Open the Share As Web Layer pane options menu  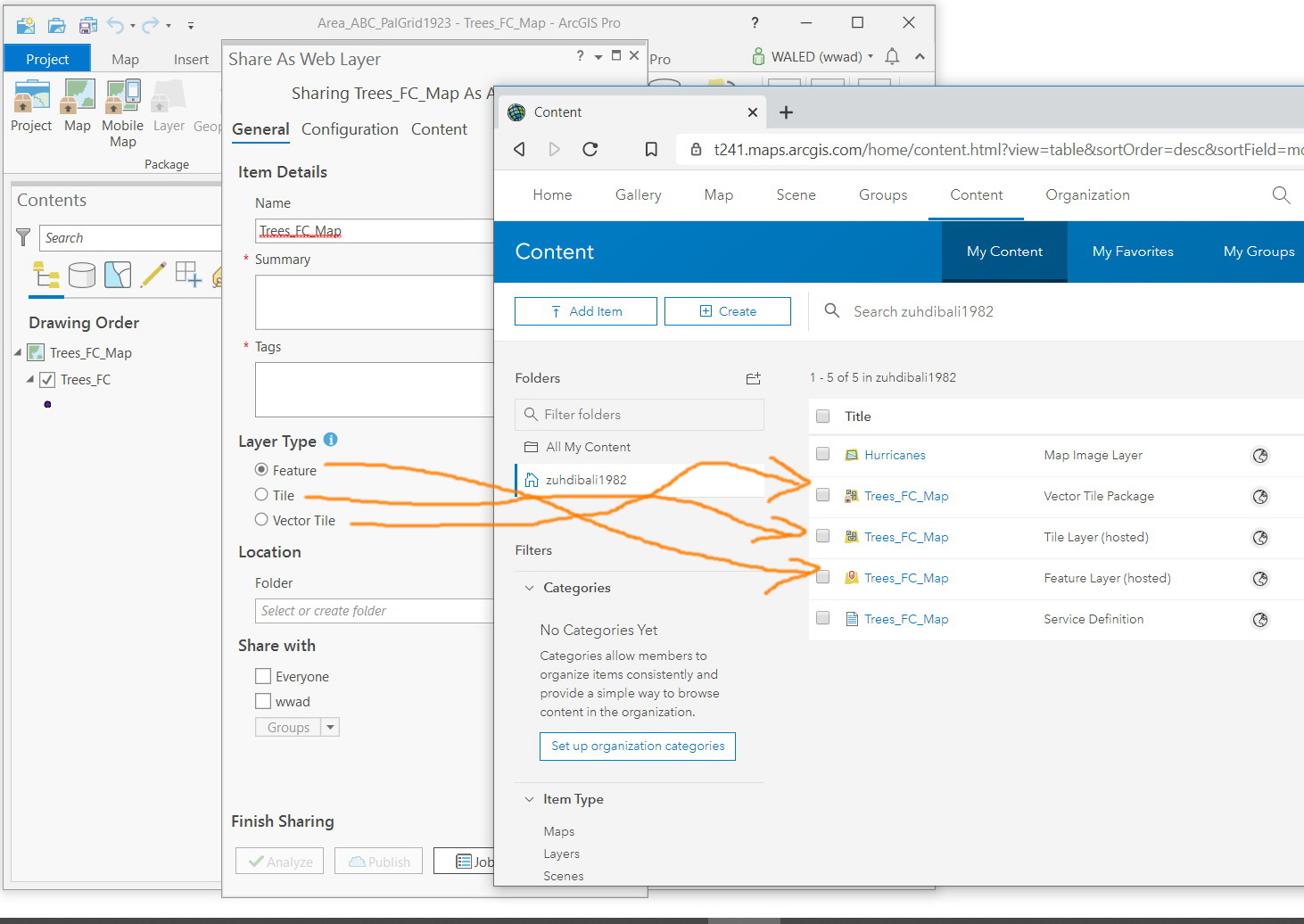[598, 56]
